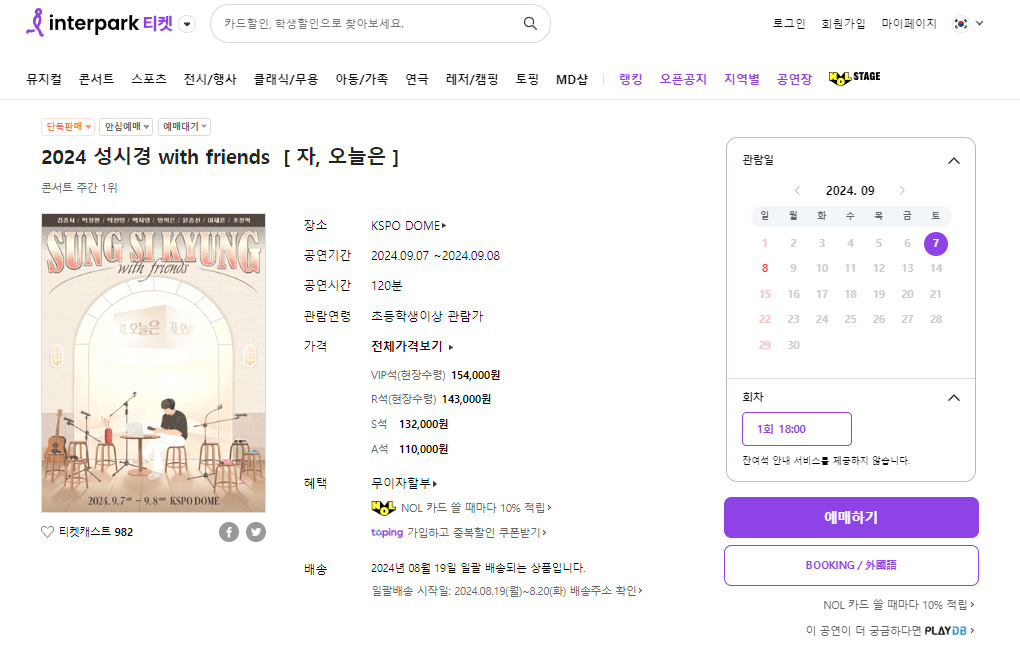Select the 뮤지컬 menu
Viewport: 1020px width, 653px height.
coord(44,79)
